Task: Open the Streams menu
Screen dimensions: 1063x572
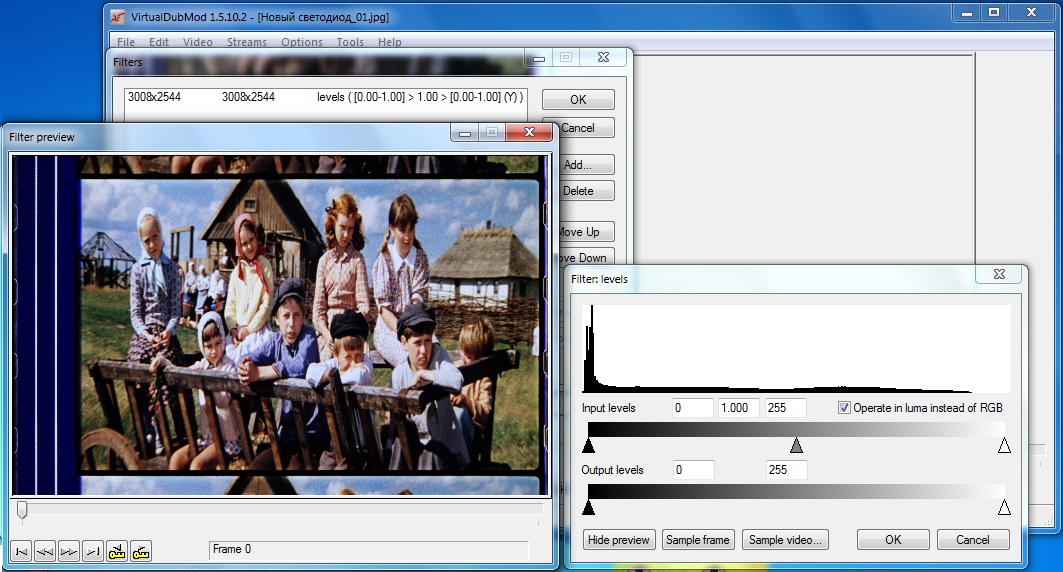Action: [x=246, y=42]
